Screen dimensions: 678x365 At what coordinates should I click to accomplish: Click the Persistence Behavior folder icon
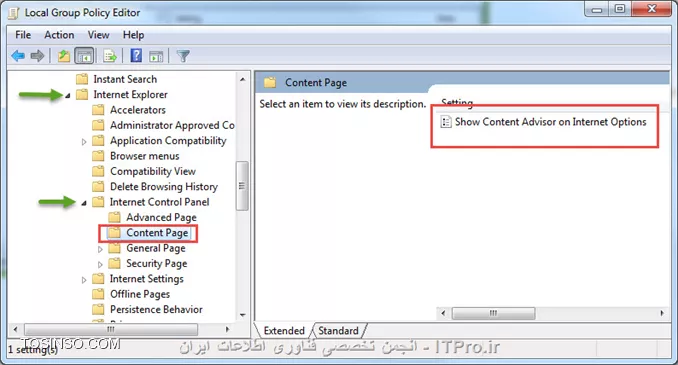(x=99, y=309)
